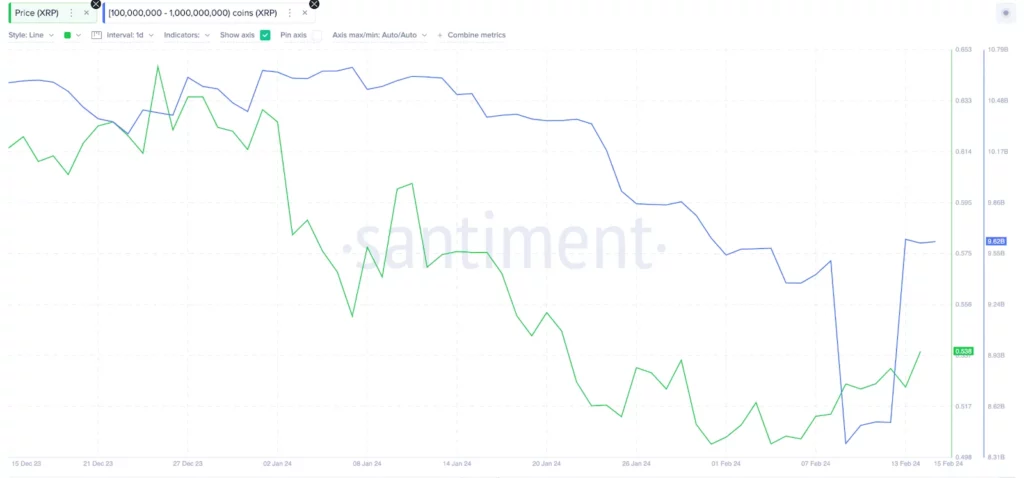This screenshot has height=478, width=1024.
Task: Remove the 100,000,000 - 1,000,000,000 coins metric
Action: click(x=304, y=12)
